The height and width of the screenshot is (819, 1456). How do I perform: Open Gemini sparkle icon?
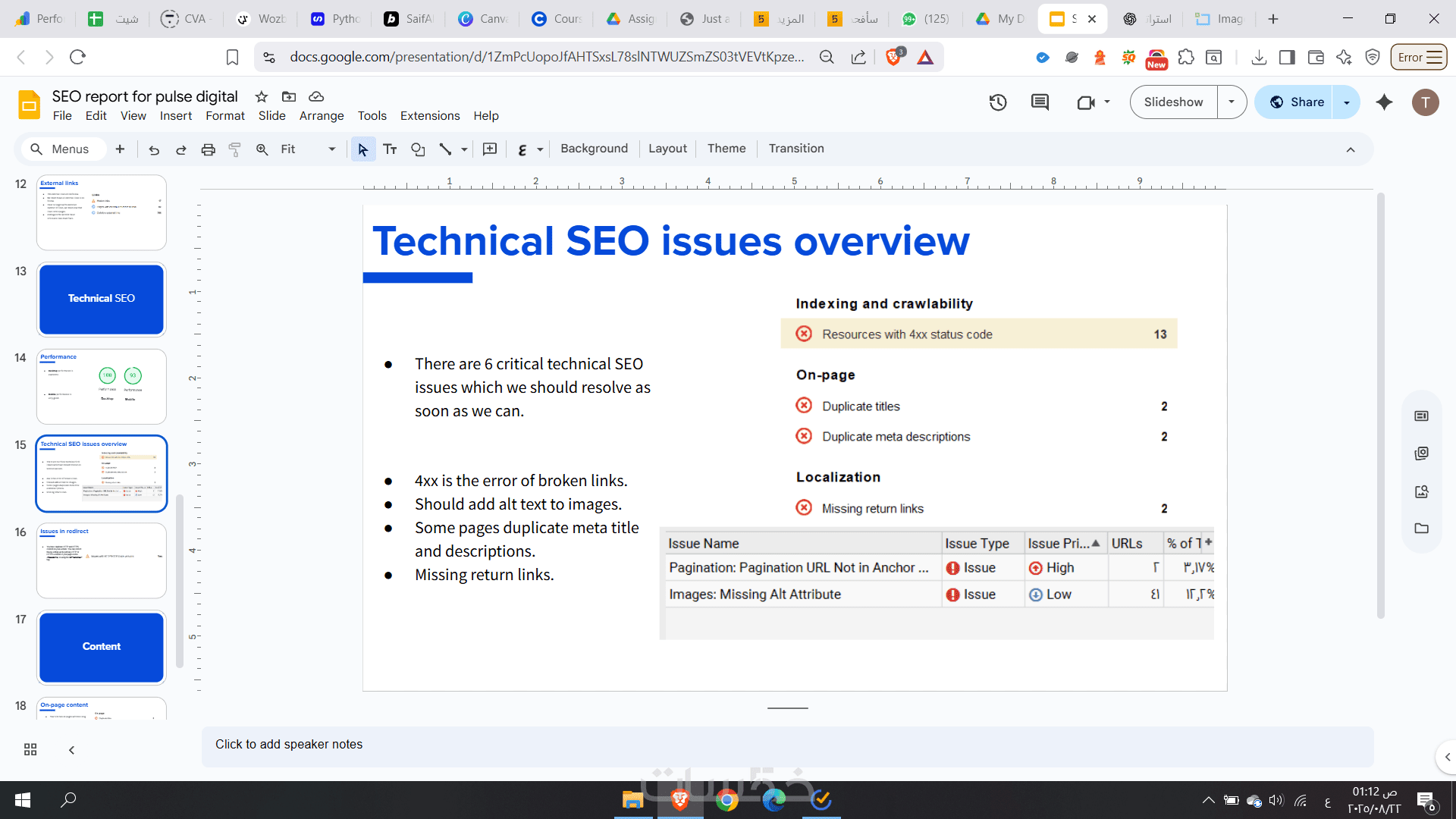coord(1384,102)
